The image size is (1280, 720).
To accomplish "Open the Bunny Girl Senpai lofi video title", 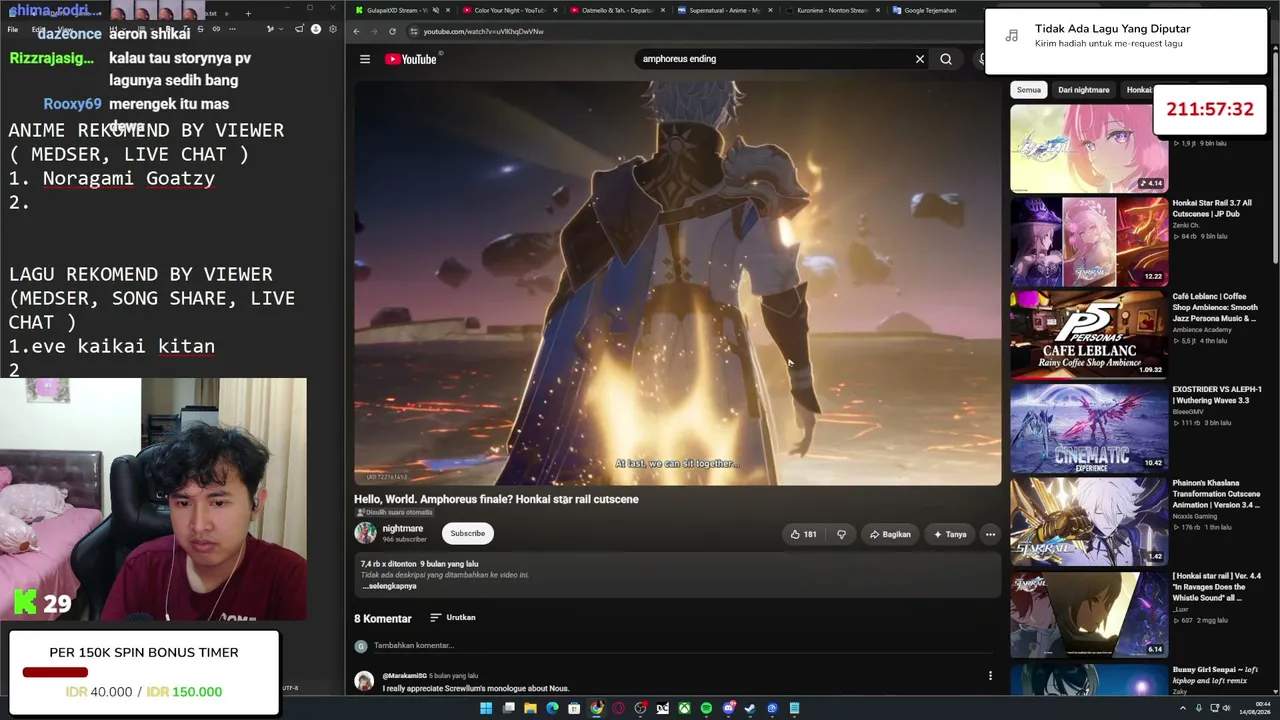I will (x=1215, y=675).
